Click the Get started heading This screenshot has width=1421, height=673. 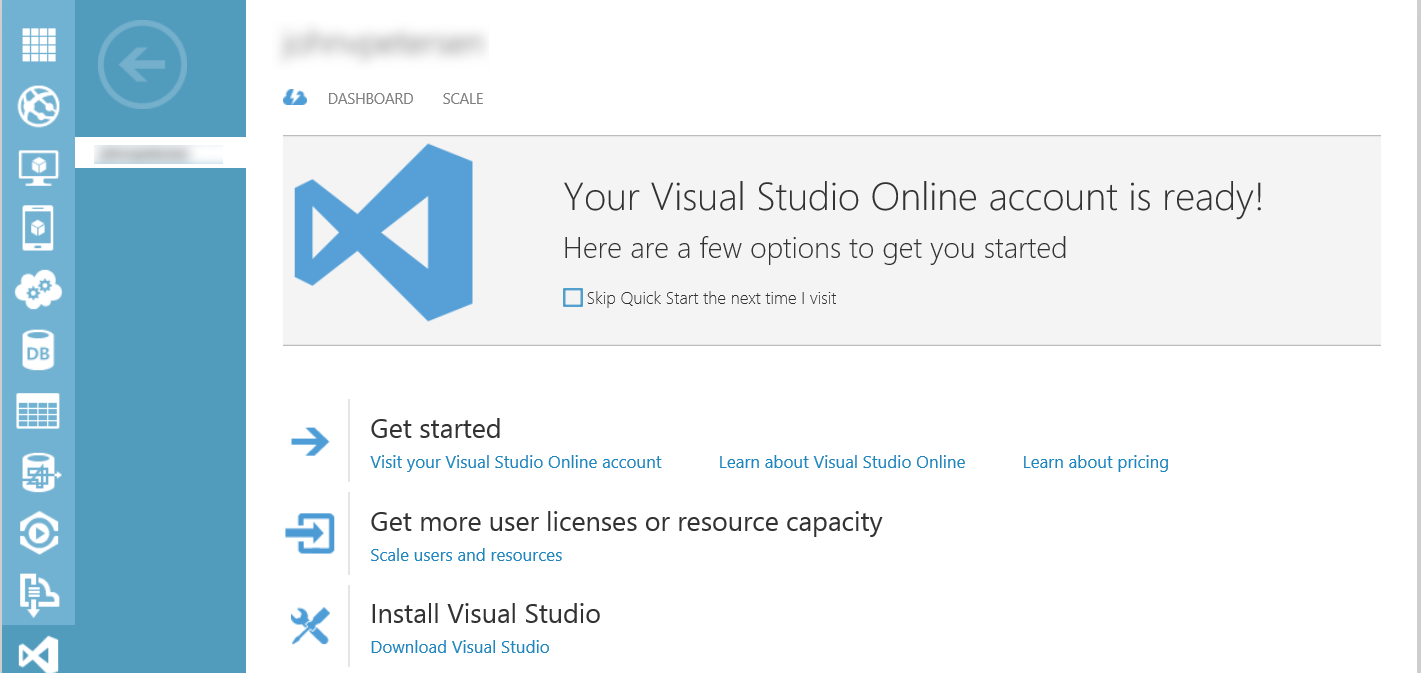435,429
